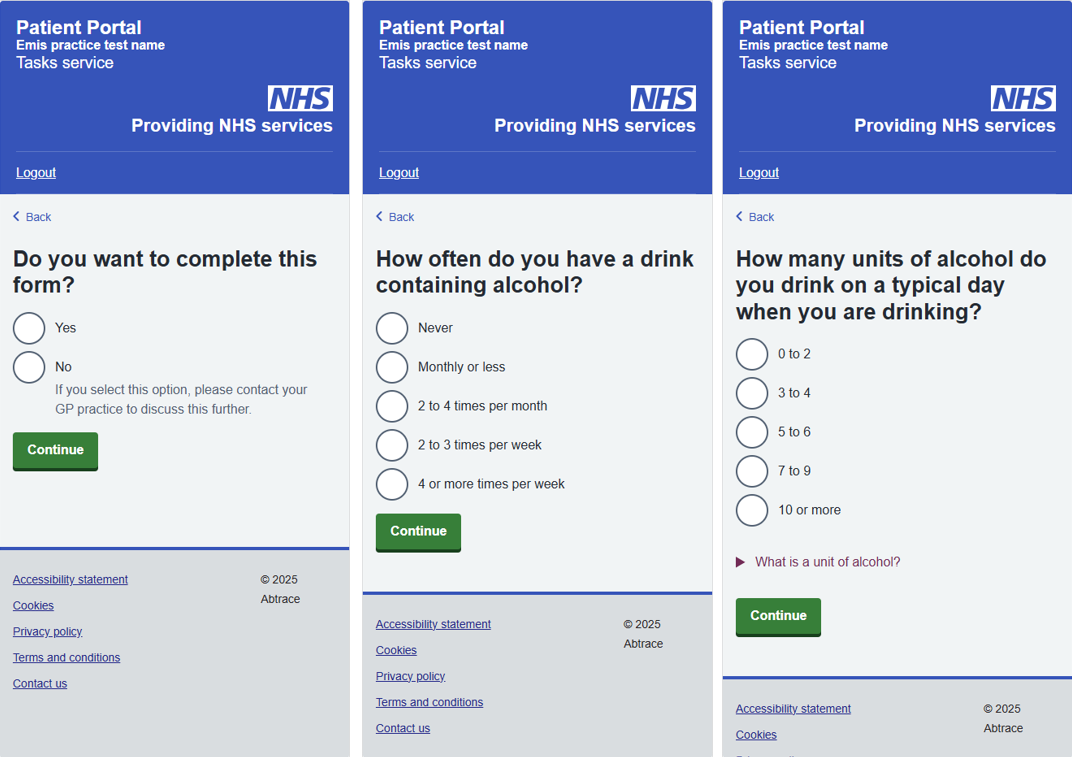Go back from the 'How many units' question

(755, 217)
